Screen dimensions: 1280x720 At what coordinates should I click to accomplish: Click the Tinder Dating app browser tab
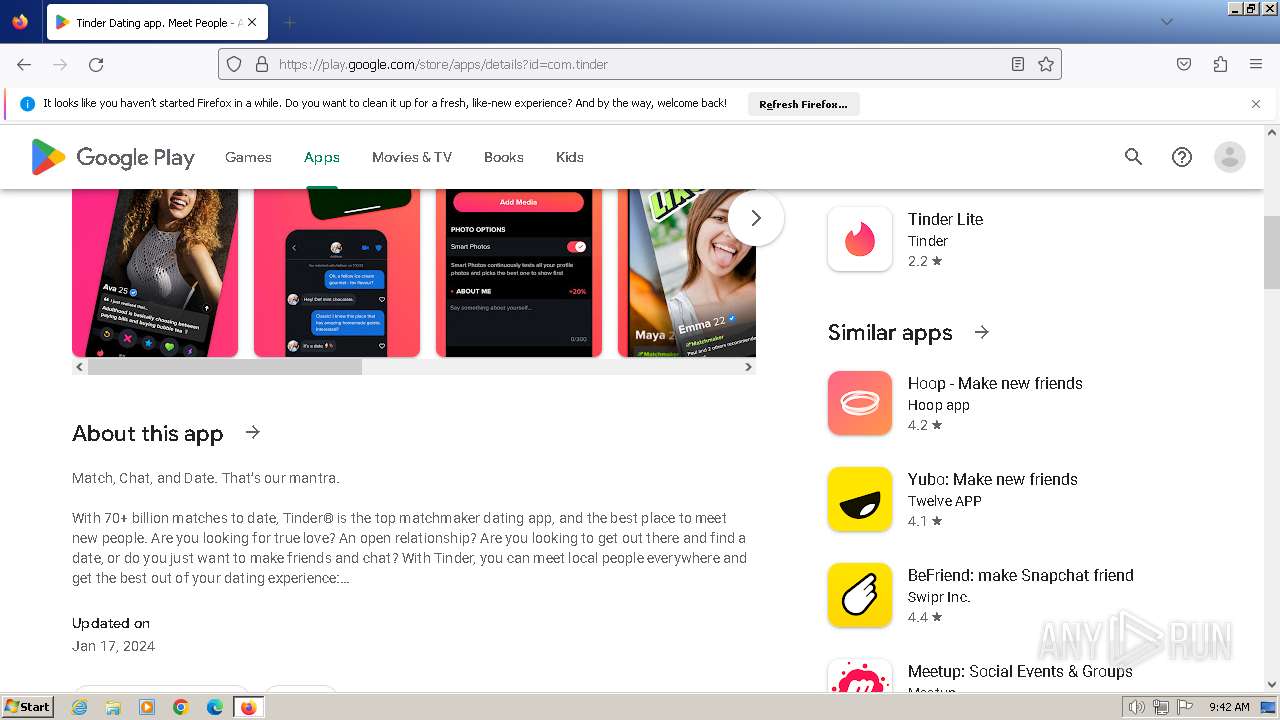pyautogui.click(x=156, y=22)
